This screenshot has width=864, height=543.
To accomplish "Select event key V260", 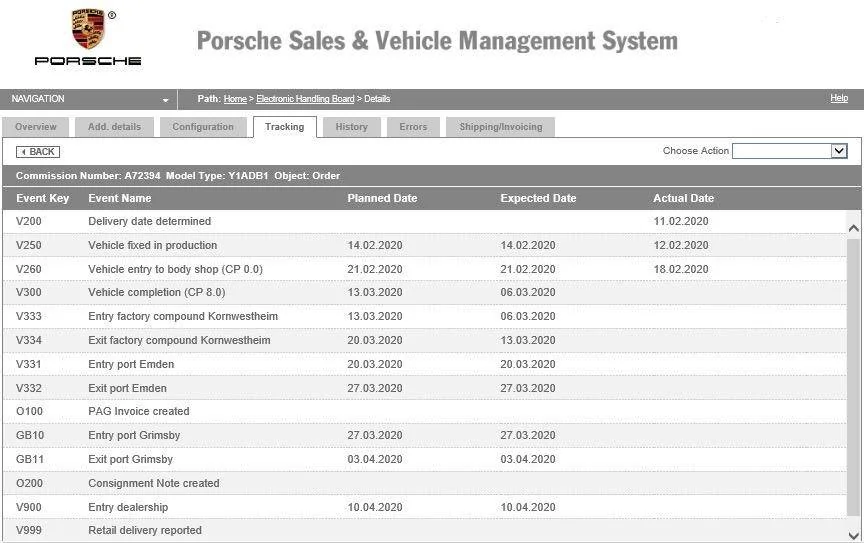I will coord(29,269).
